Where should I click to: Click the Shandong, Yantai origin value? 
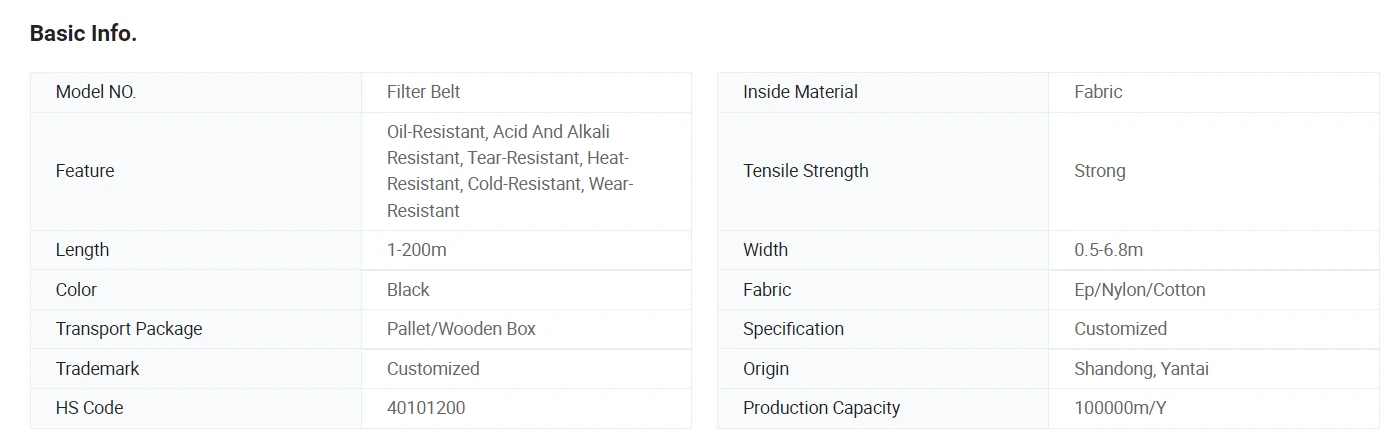[x=1141, y=369]
